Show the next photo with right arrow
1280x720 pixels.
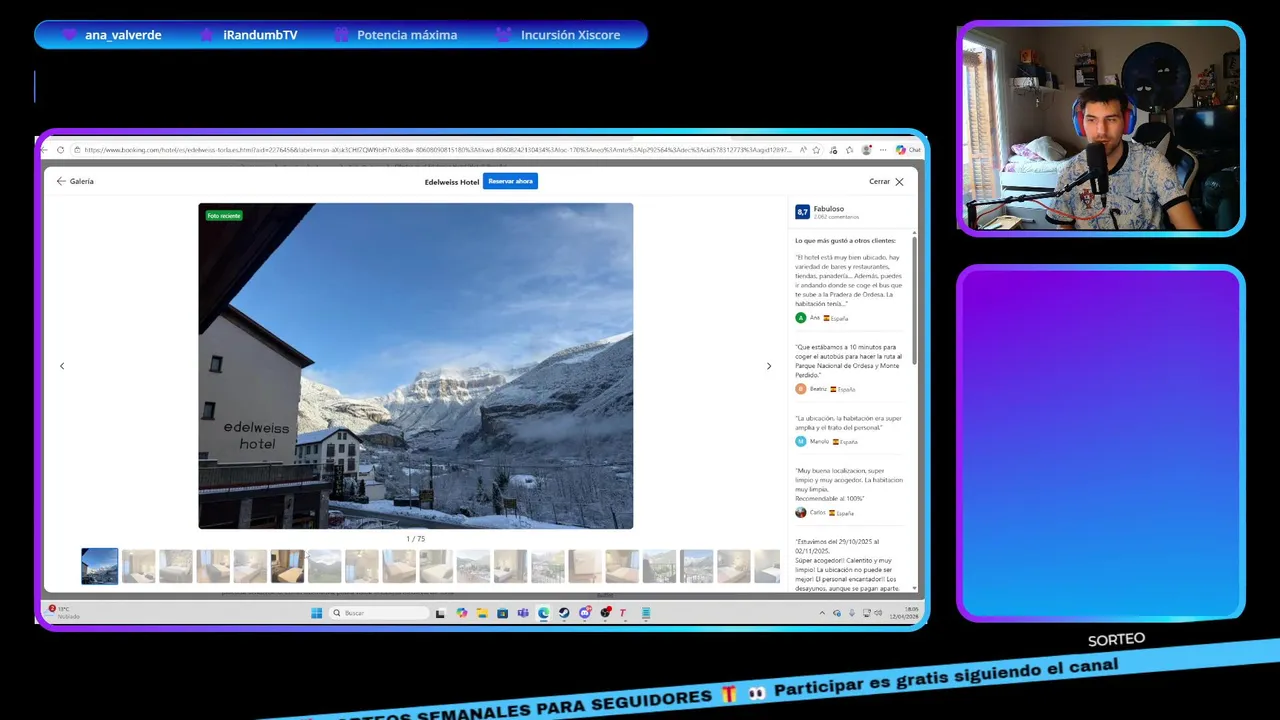pyautogui.click(x=769, y=366)
